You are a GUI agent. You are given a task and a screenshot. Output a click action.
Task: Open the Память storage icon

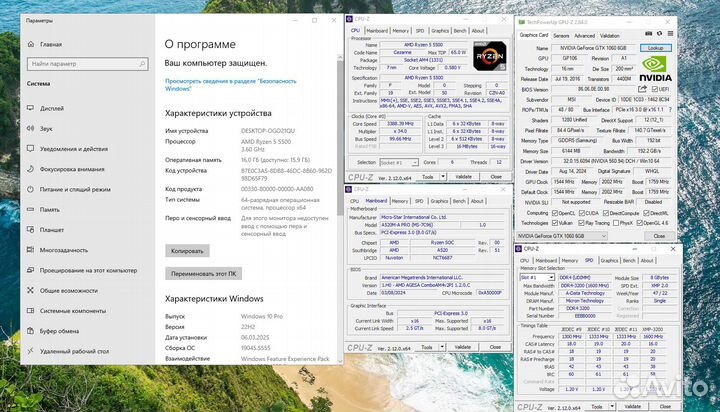31,209
